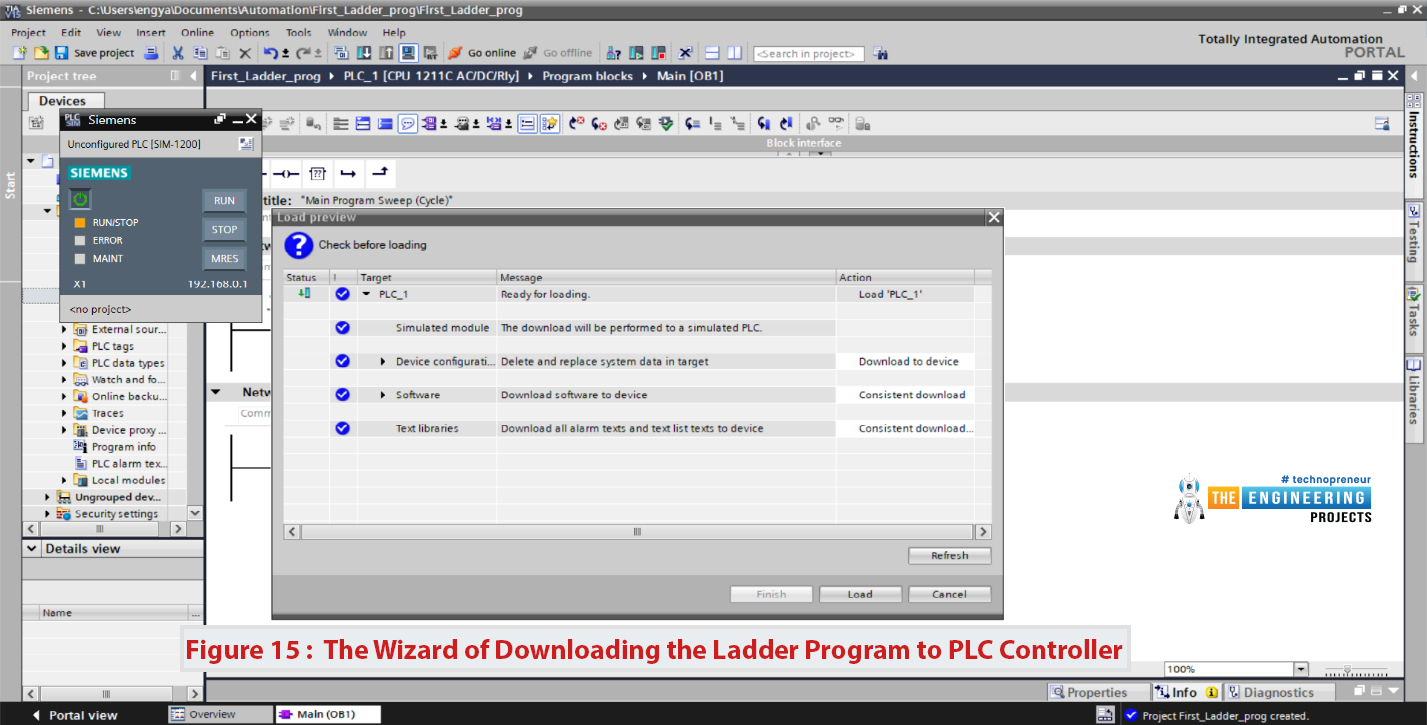The width and height of the screenshot is (1427, 725).
Task: Open the Edit menu
Action: 71,32
